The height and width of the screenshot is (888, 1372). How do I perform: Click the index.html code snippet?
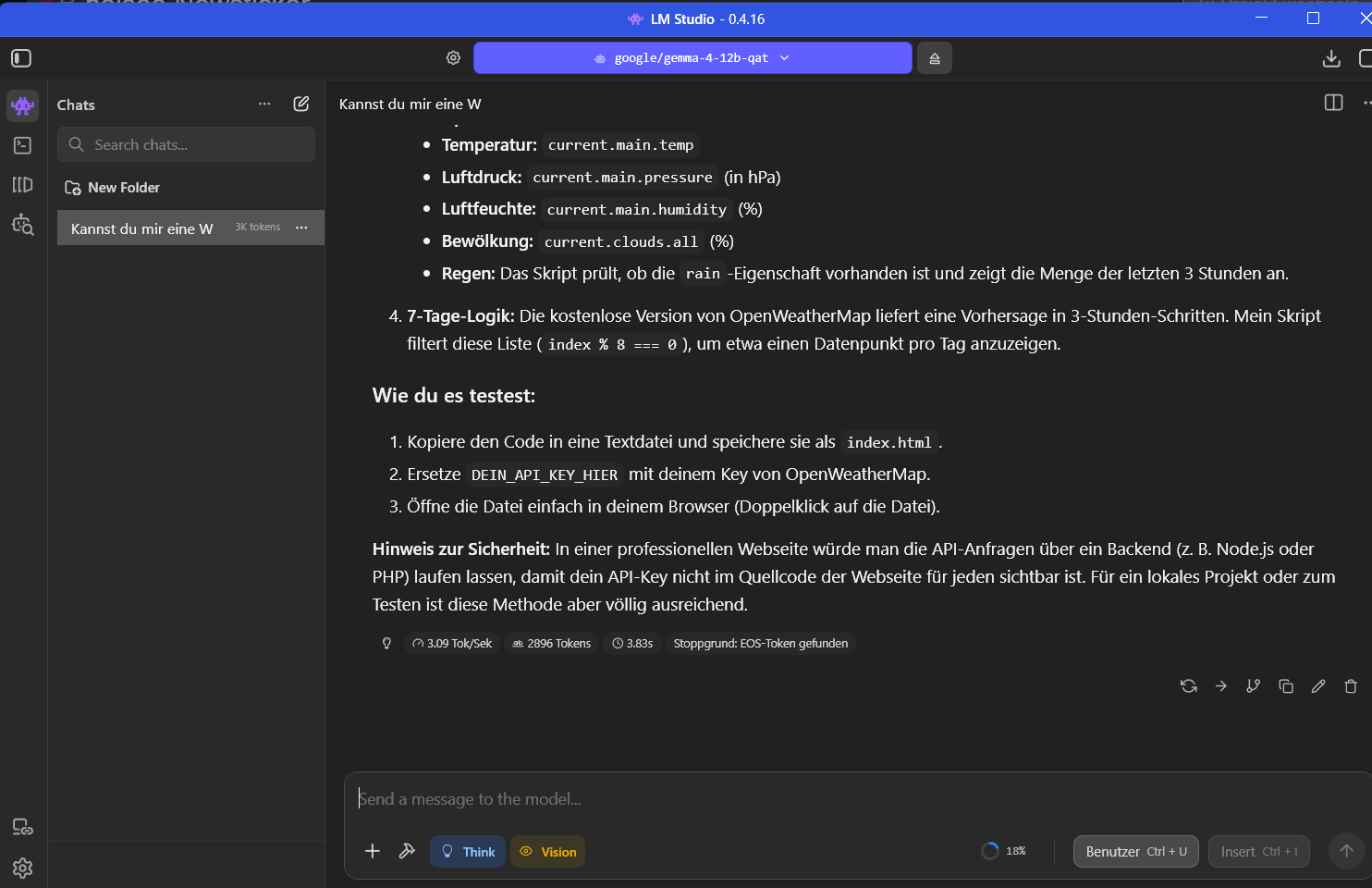tap(889, 443)
